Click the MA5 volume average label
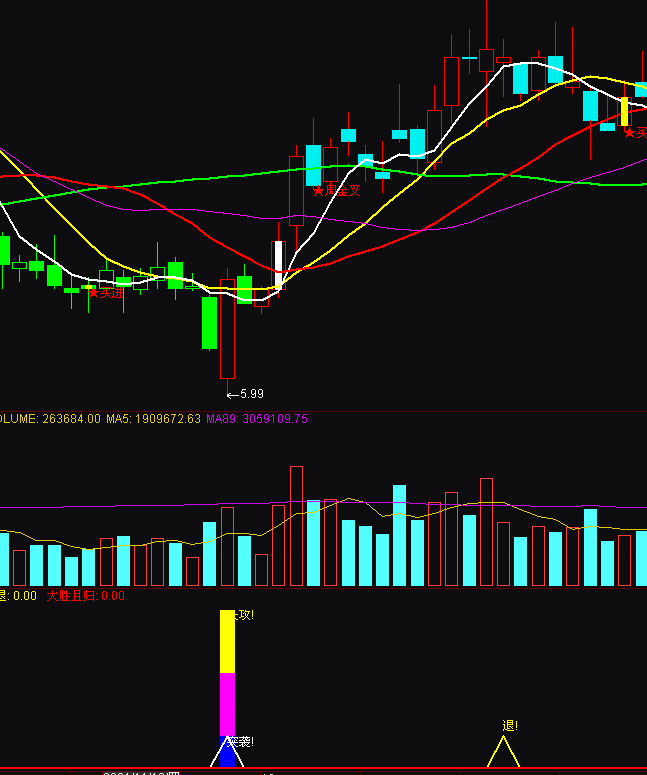 click(x=153, y=419)
